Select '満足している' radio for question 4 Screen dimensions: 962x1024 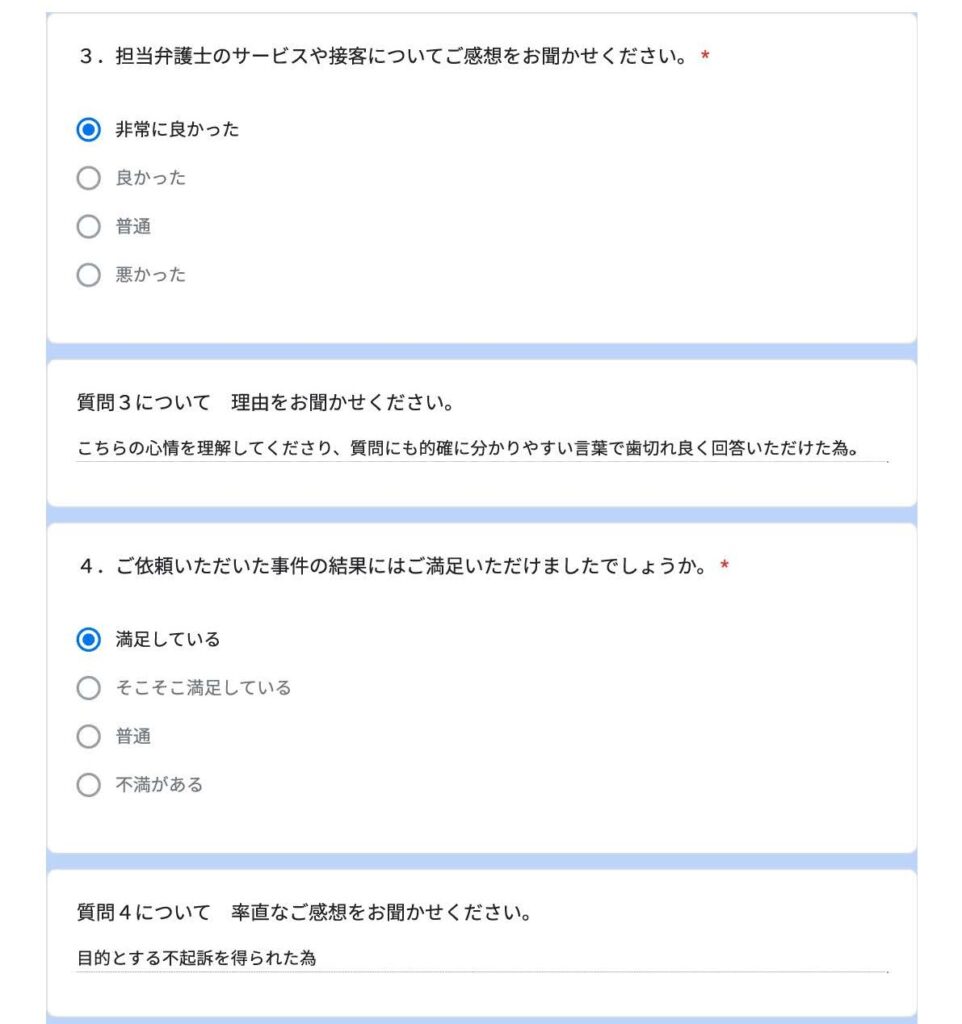coord(89,639)
